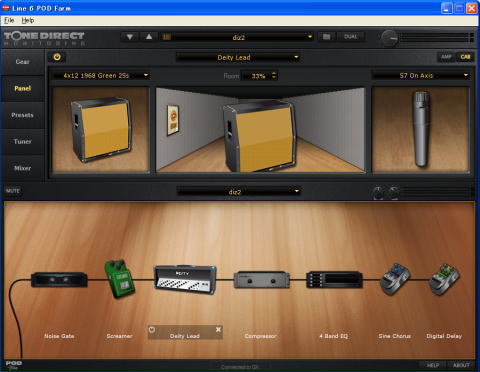Screen dimensions: 480x372
Task: Click the Room 33% stepper arrows
Action: (274, 75)
